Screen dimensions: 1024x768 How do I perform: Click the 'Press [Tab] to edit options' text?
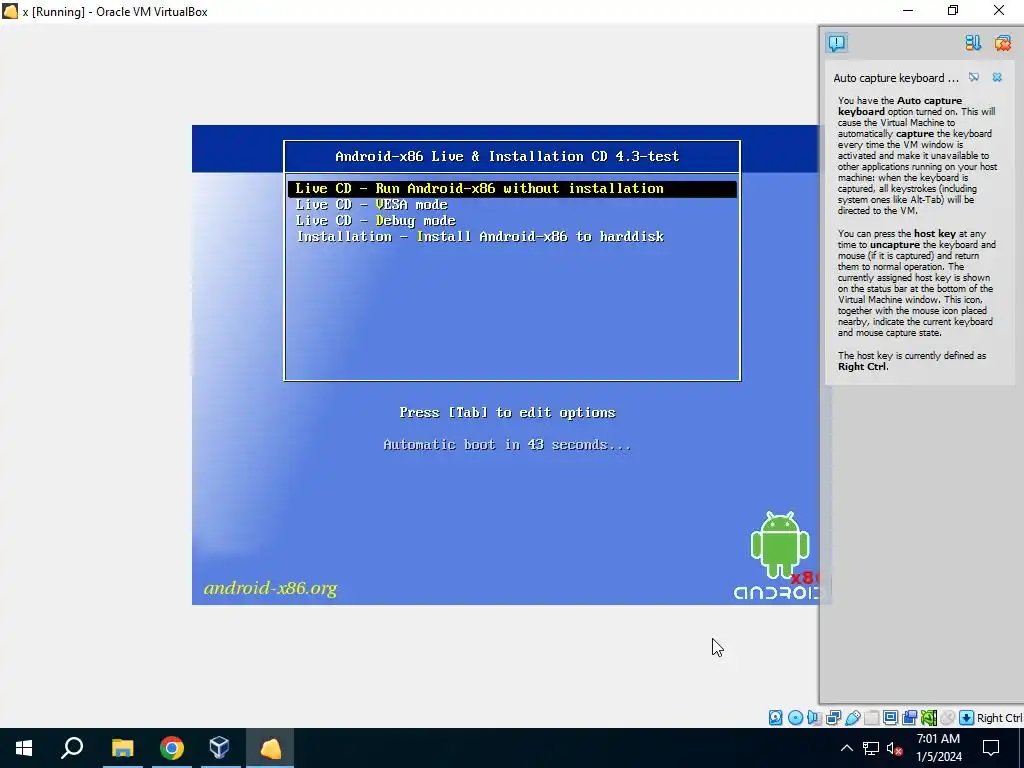507,413
